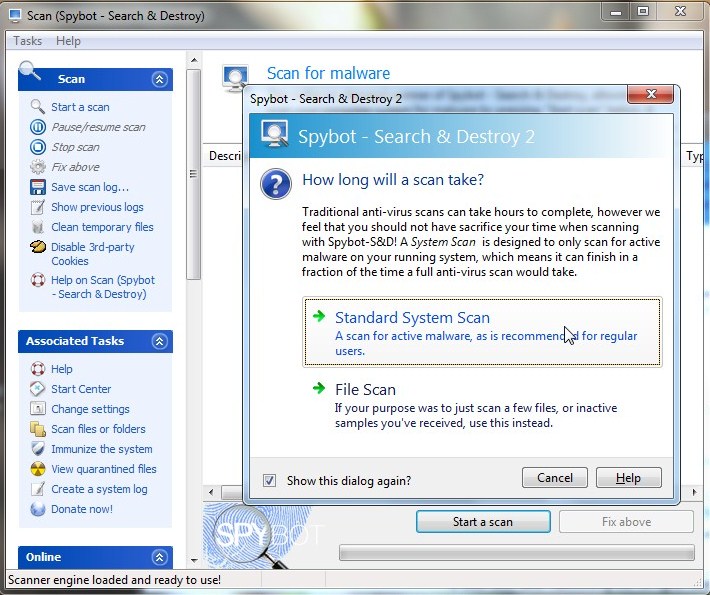
Task: Click Create a system log link
Action: [99, 489]
